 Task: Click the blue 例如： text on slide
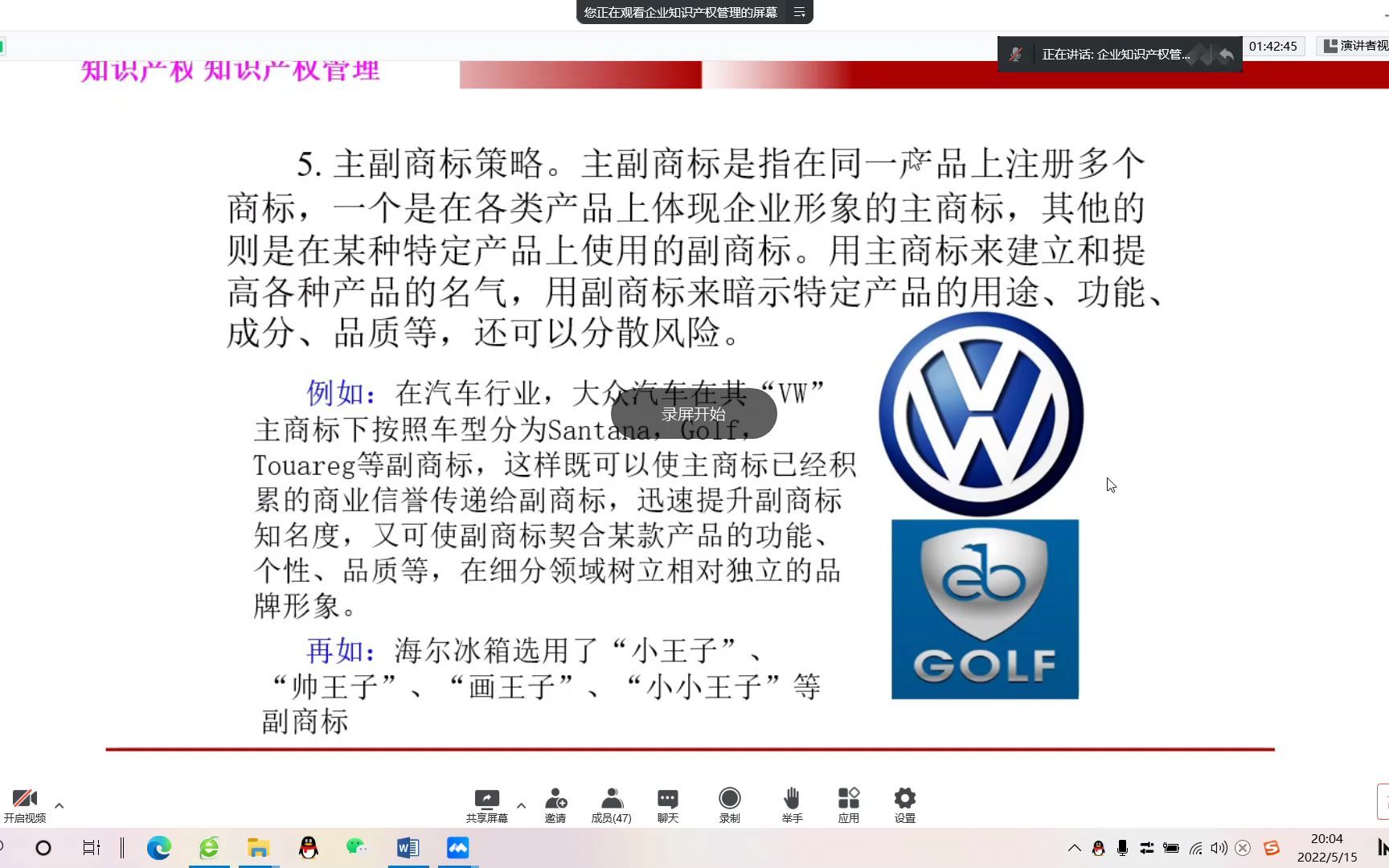[342, 393]
